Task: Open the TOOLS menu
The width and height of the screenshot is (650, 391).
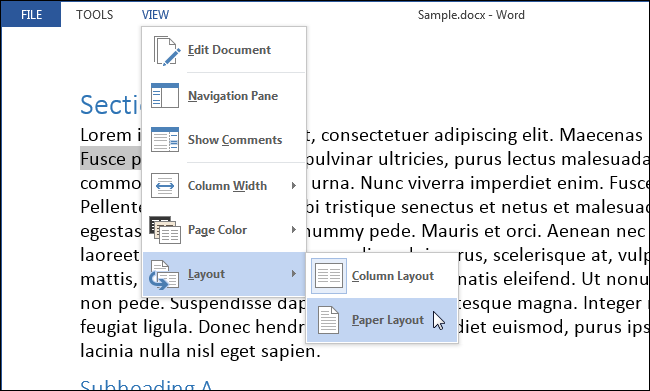Action: click(95, 15)
